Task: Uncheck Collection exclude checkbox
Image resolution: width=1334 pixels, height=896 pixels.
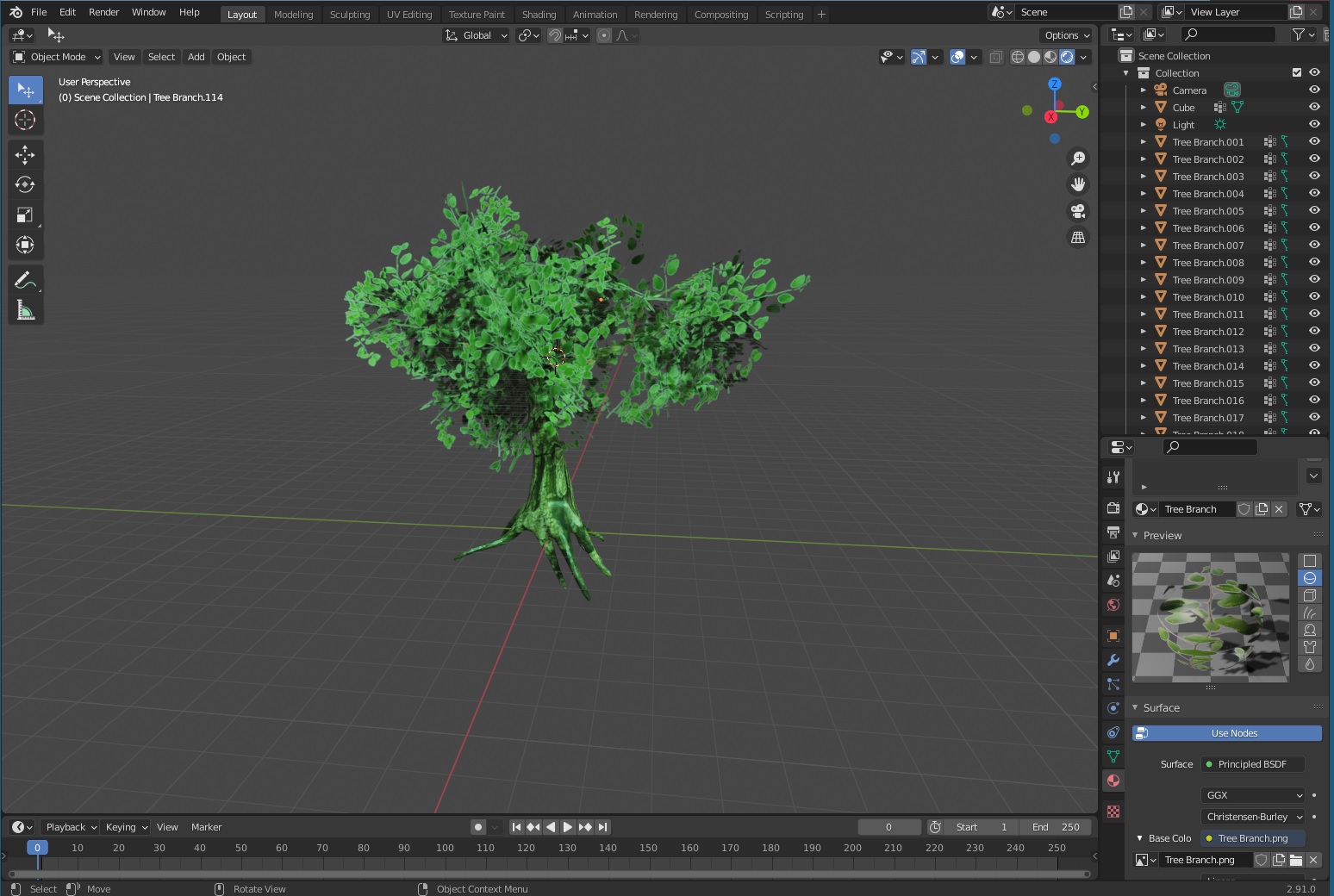Action: (x=1297, y=72)
